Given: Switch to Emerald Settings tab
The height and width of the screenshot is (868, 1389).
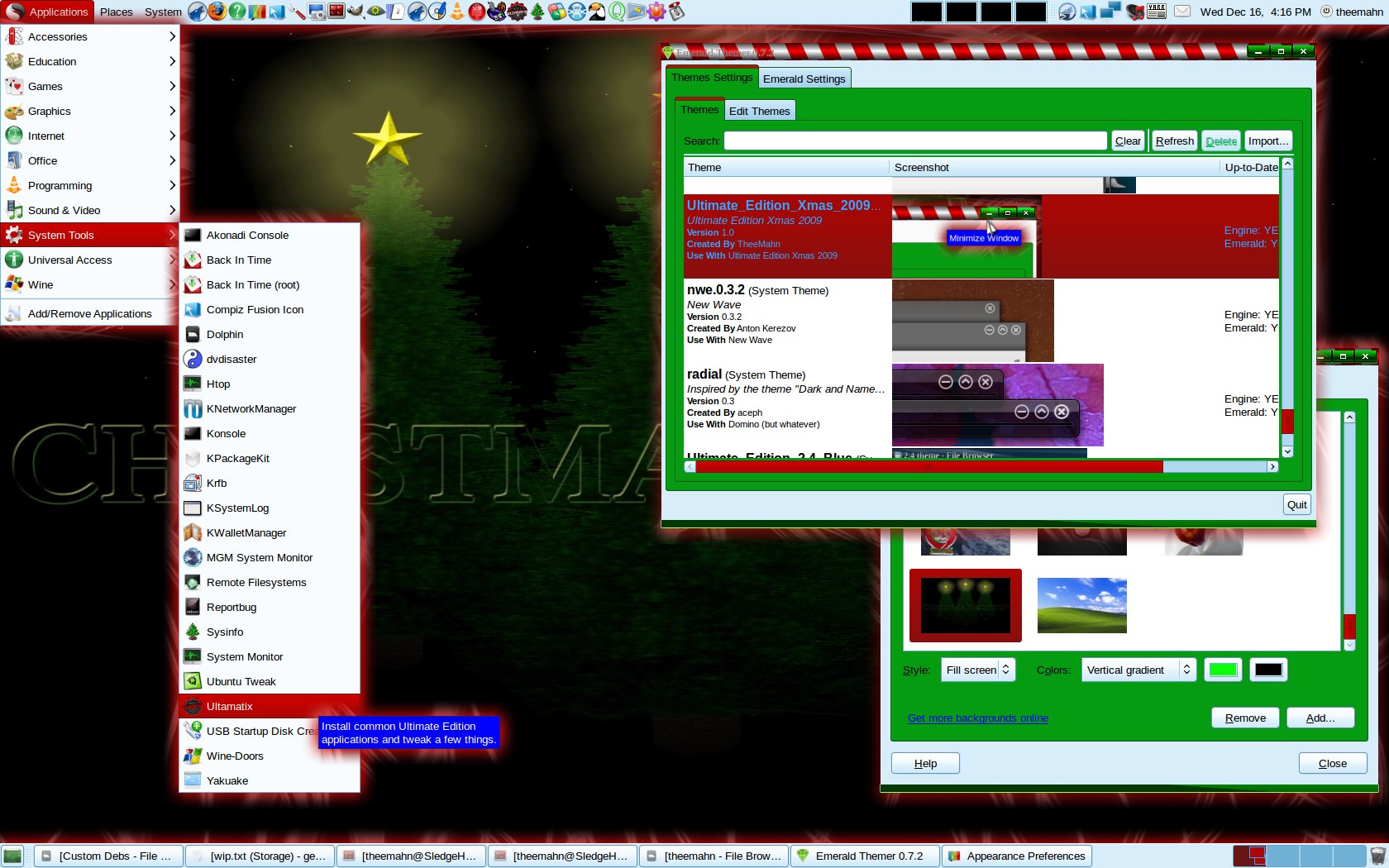Looking at the screenshot, I should 804,79.
